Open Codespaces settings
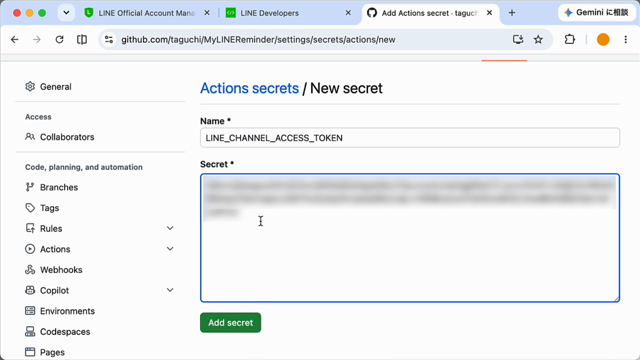This screenshot has height=360, width=640. coord(65,332)
